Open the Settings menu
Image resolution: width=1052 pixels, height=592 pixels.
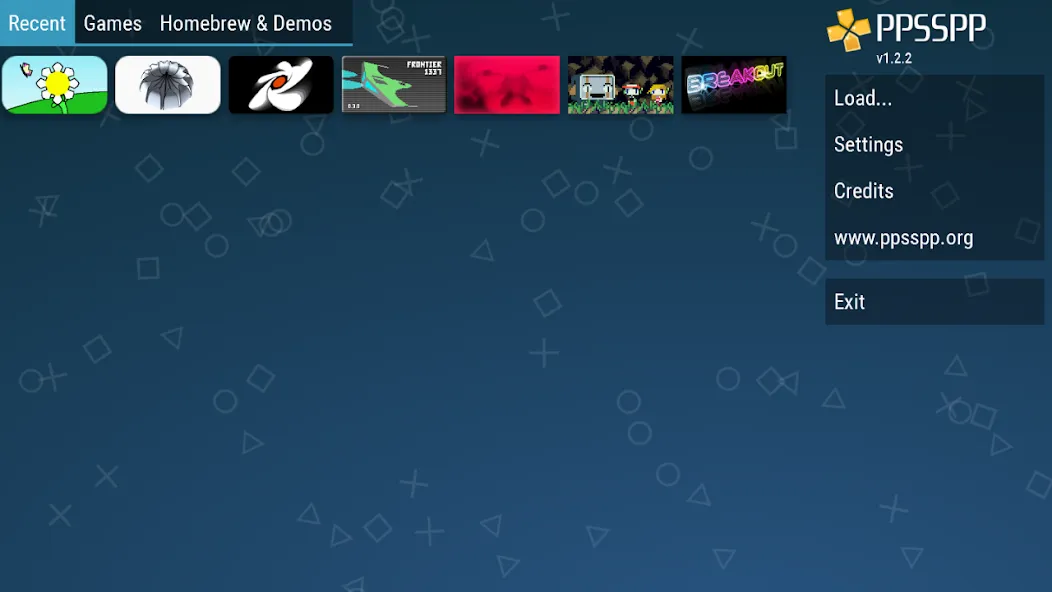click(x=868, y=145)
